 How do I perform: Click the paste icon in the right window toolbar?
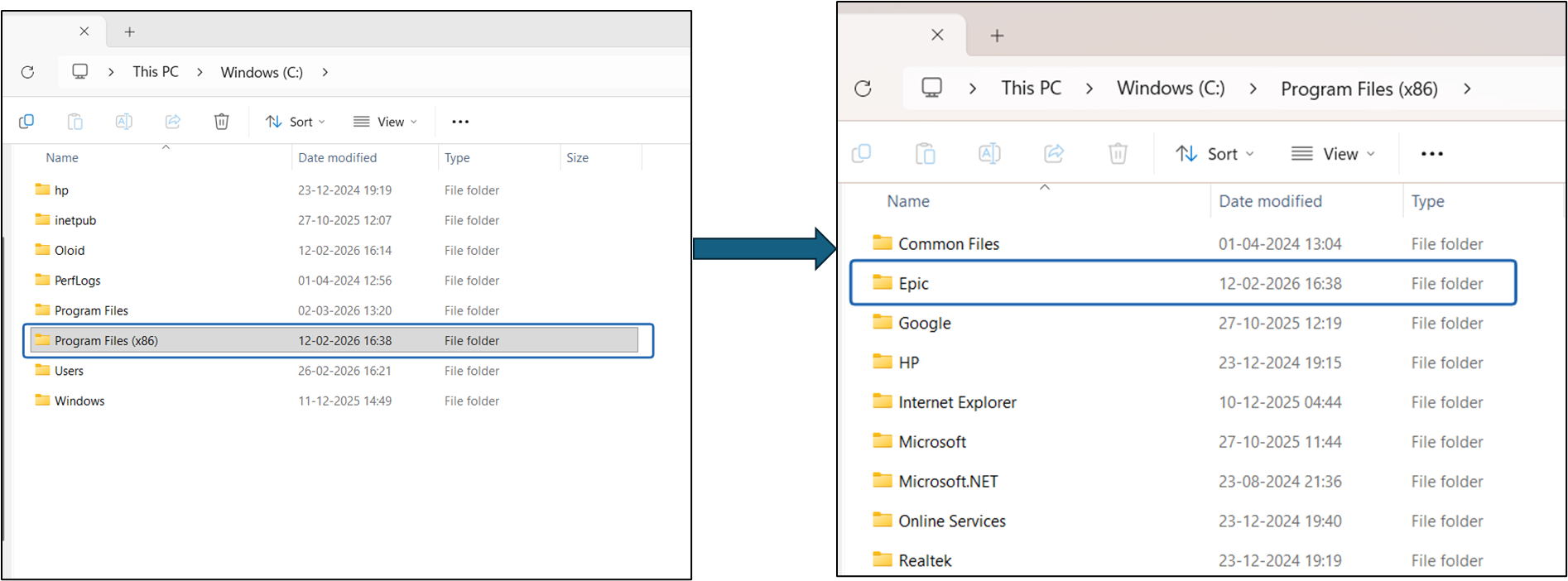pos(925,153)
